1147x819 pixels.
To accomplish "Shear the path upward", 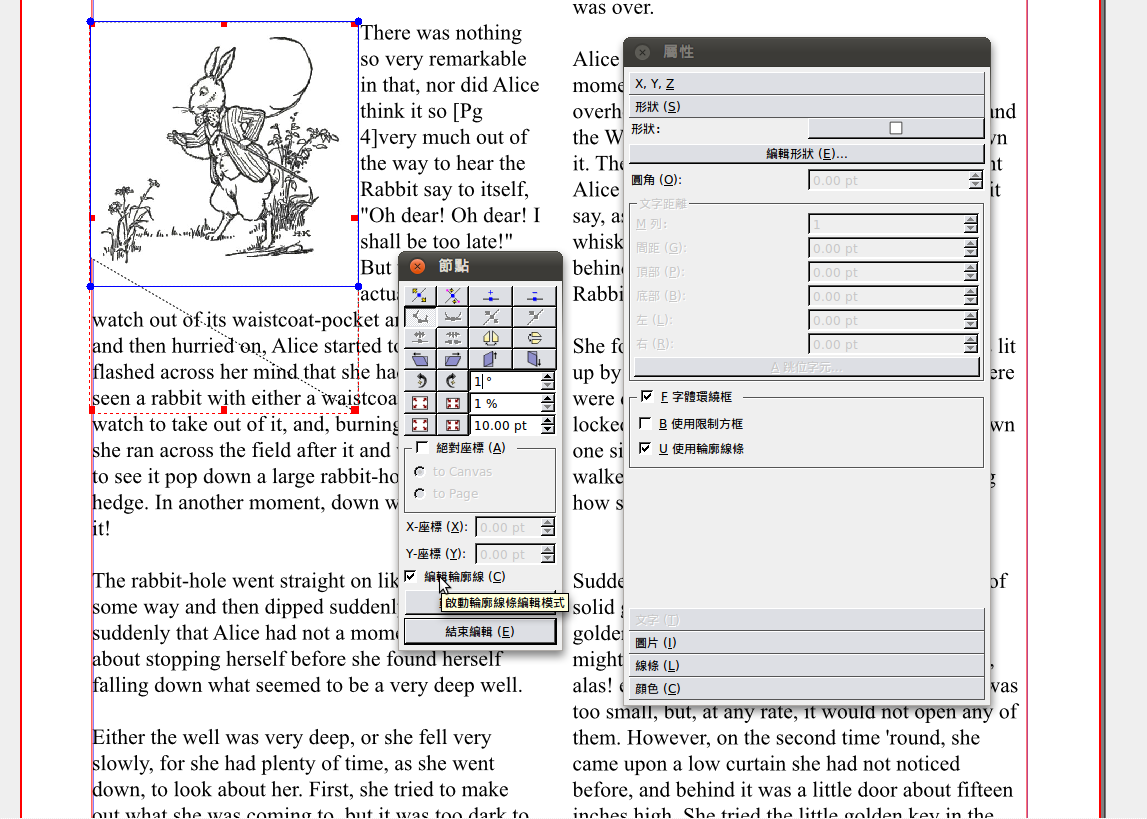I will (491, 359).
